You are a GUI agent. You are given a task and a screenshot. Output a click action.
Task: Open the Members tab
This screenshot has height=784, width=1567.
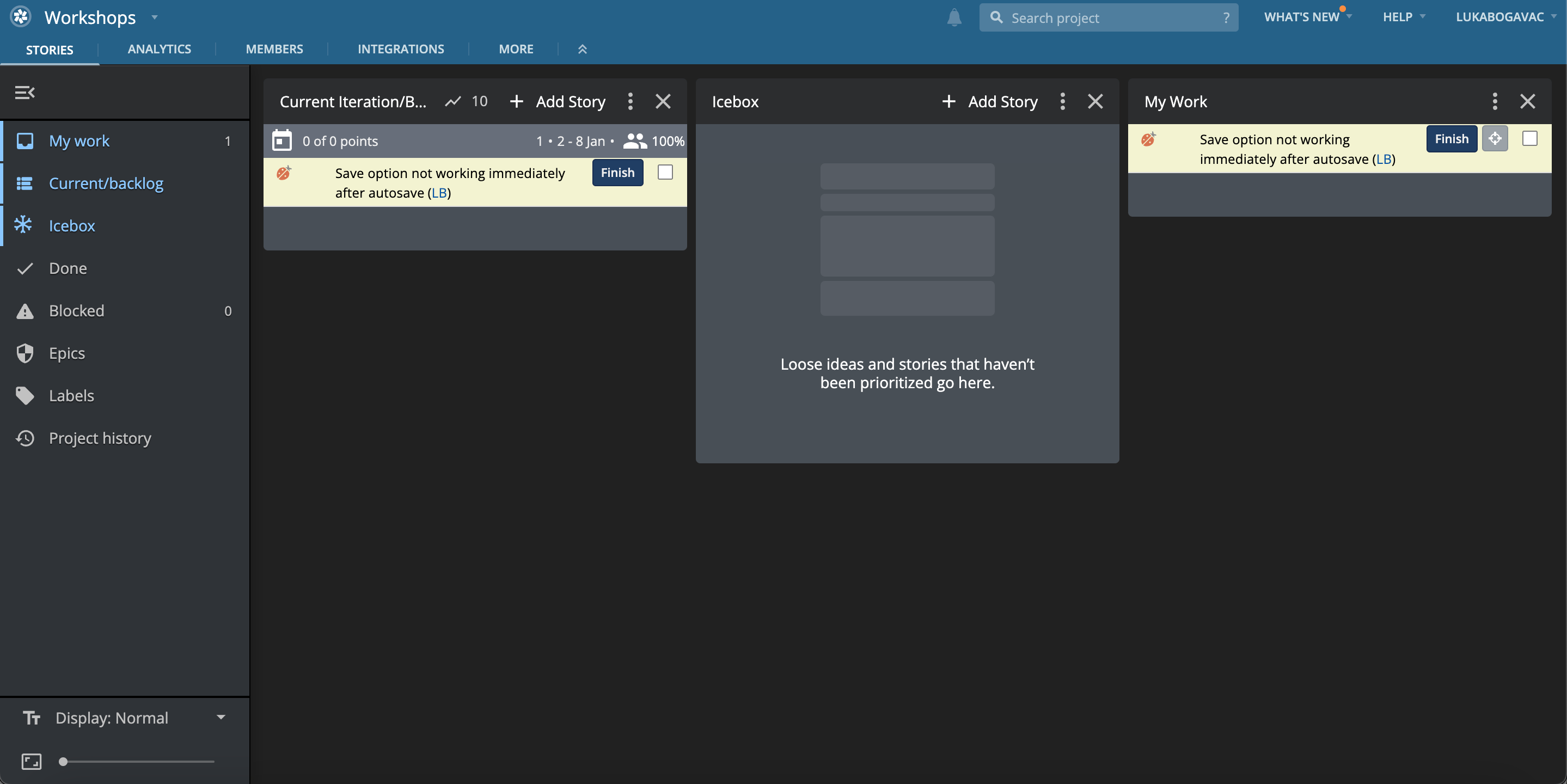click(274, 49)
